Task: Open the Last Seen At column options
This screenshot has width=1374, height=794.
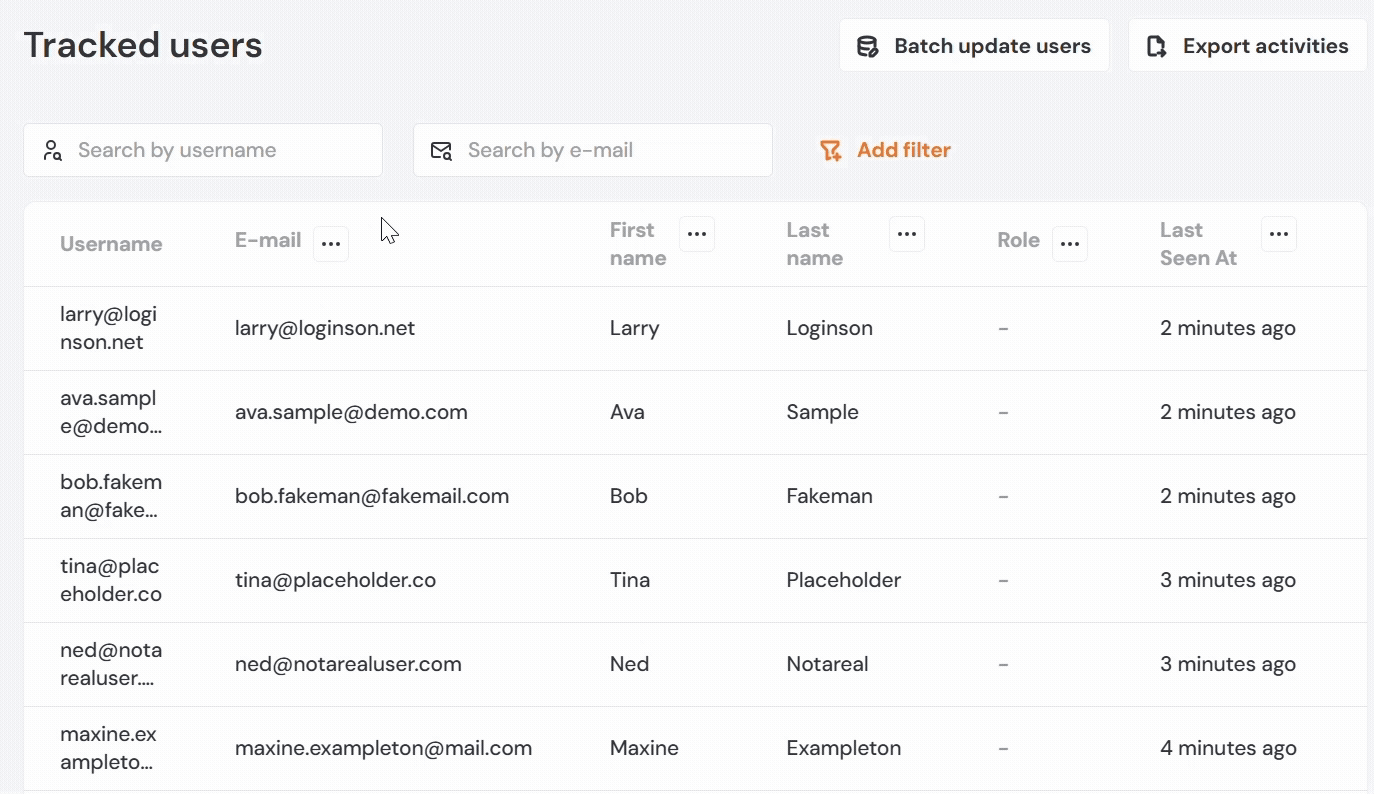Action: pos(1278,234)
